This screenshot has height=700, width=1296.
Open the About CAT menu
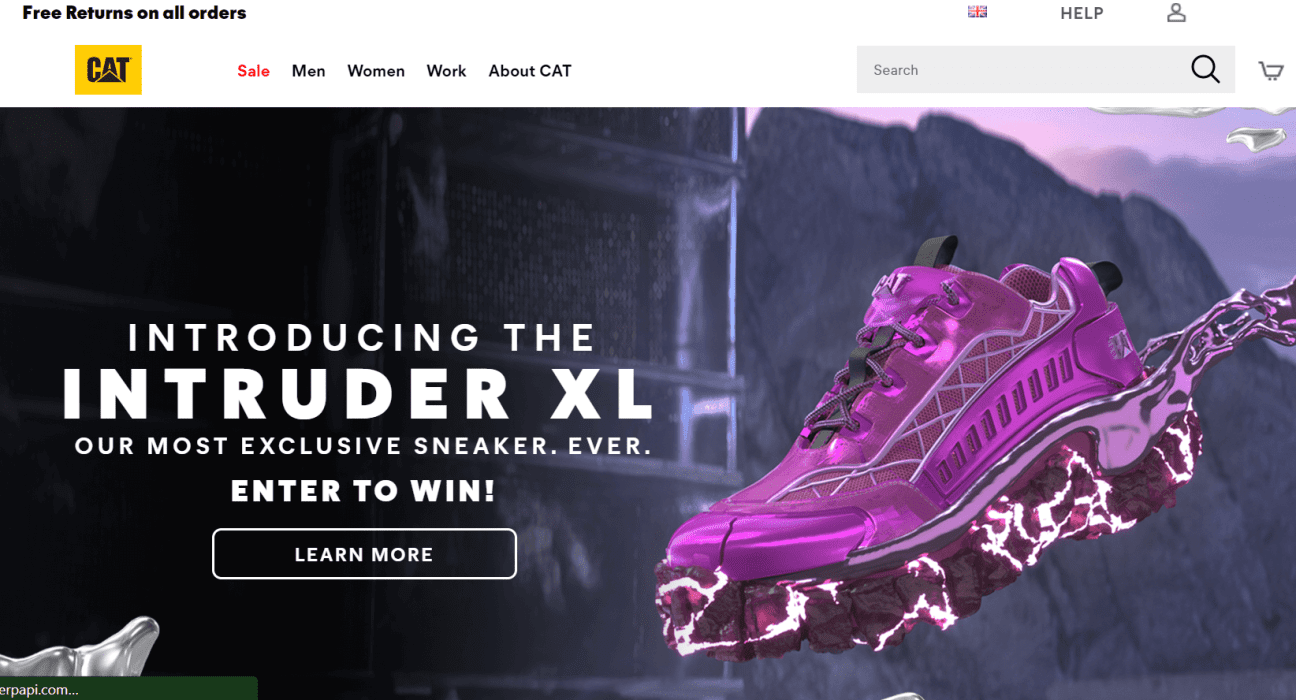click(530, 71)
